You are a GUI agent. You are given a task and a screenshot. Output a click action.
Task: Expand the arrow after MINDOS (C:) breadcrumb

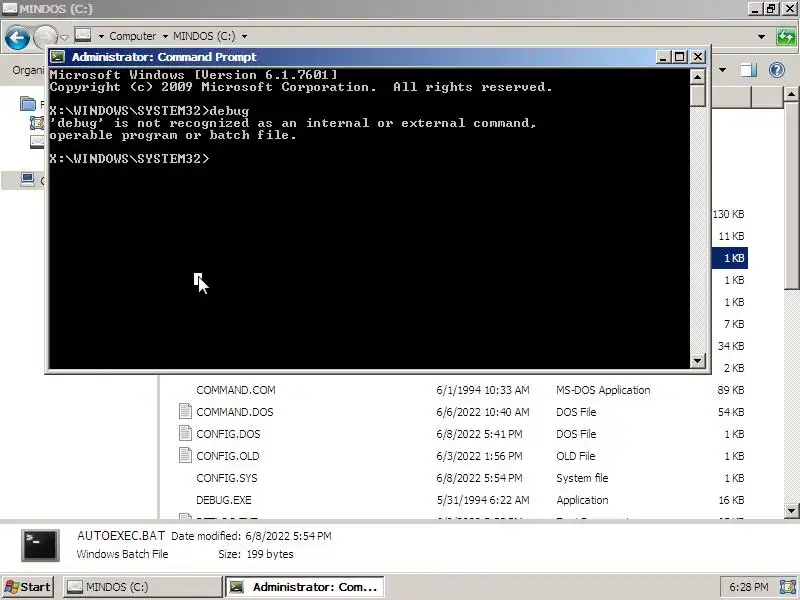[244, 36]
